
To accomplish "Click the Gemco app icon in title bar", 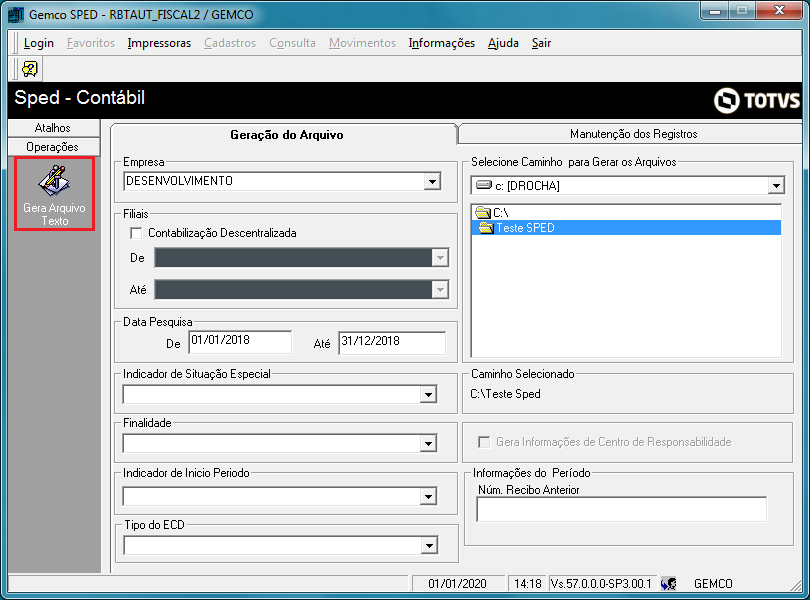I will pyautogui.click(x=15, y=14).
